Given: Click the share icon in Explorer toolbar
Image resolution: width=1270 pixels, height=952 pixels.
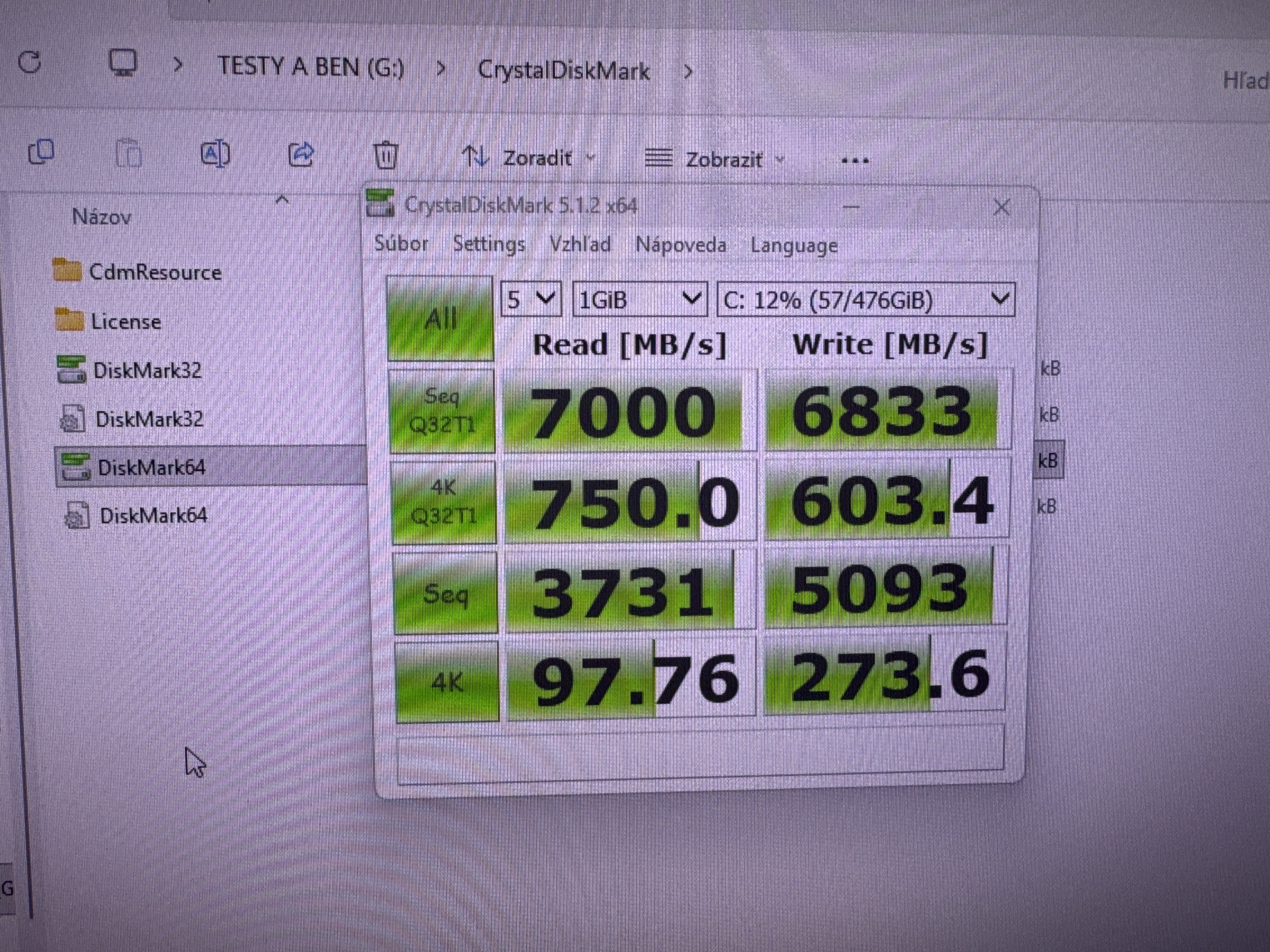Looking at the screenshot, I should (x=301, y=154).
